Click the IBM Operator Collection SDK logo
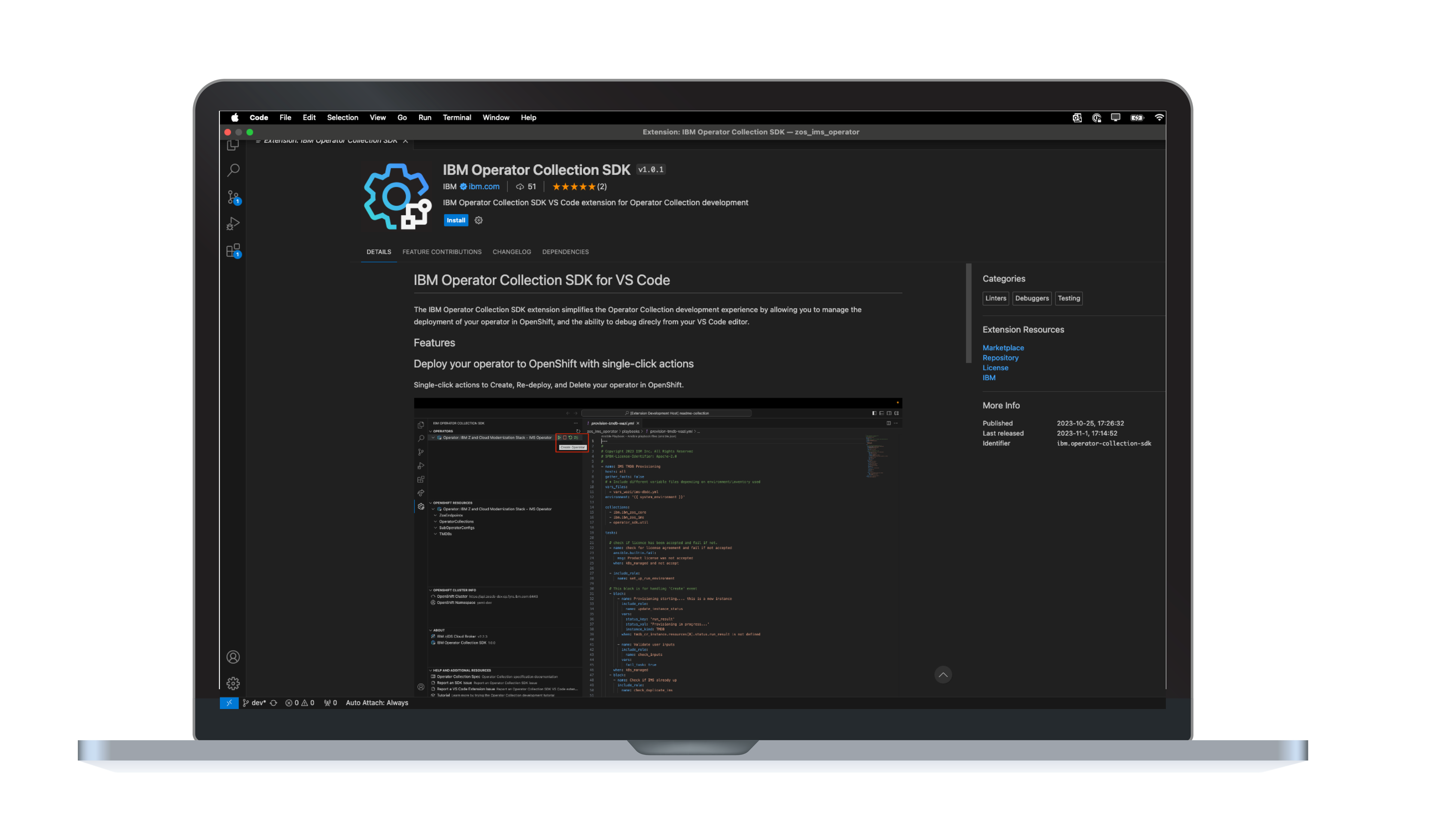This screenshot has width=1429, height=840. click(x=397, y=196)
